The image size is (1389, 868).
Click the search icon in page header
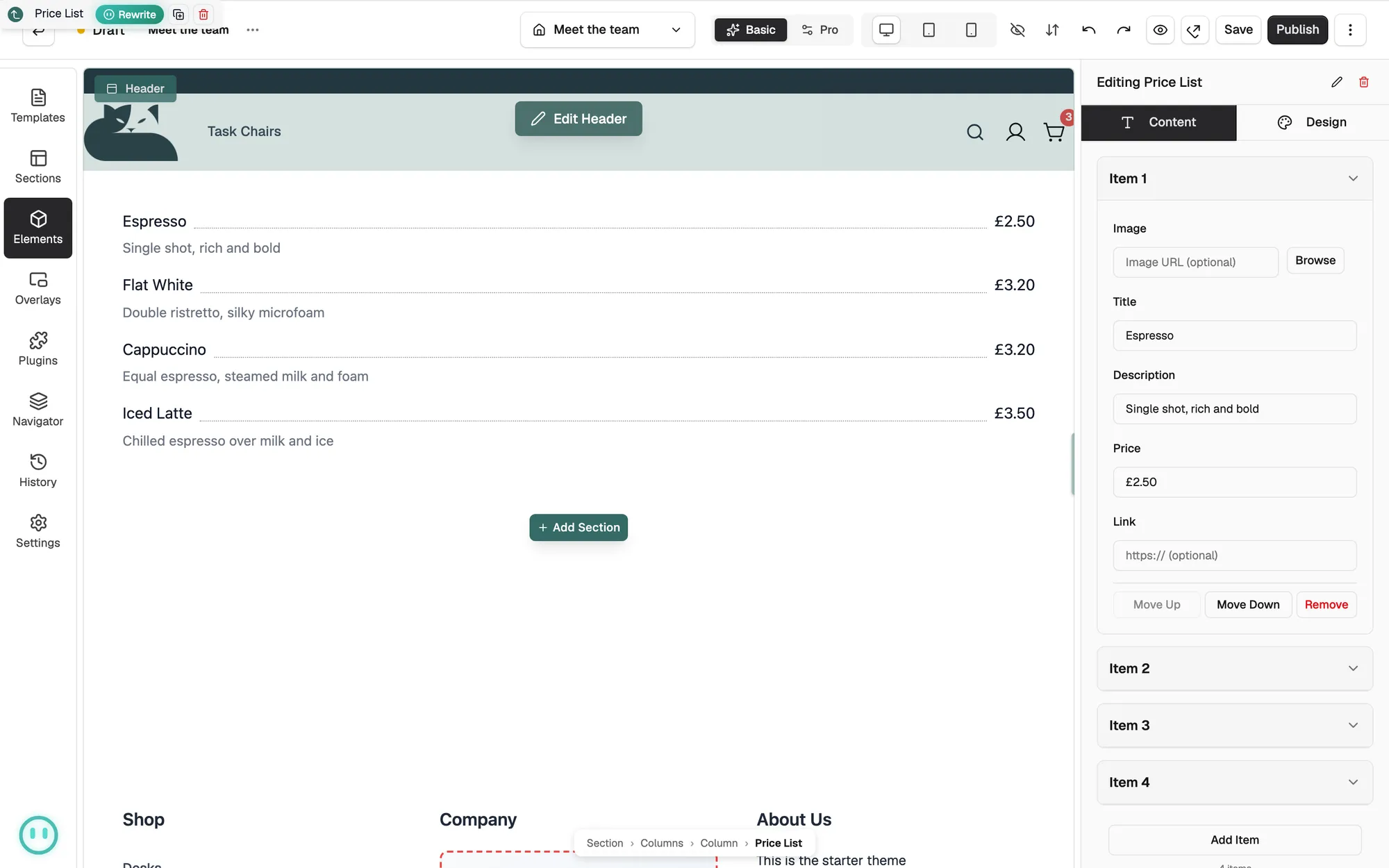point(975,132)
